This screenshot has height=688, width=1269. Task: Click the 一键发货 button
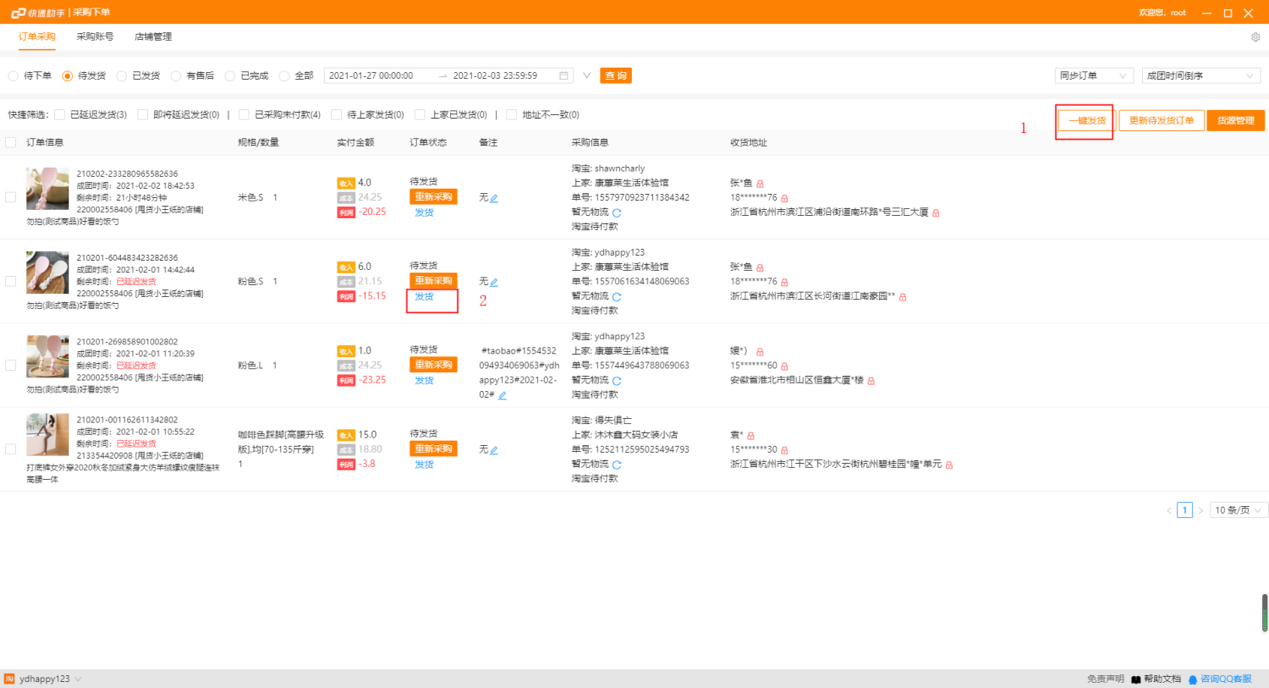point(1084,120)
